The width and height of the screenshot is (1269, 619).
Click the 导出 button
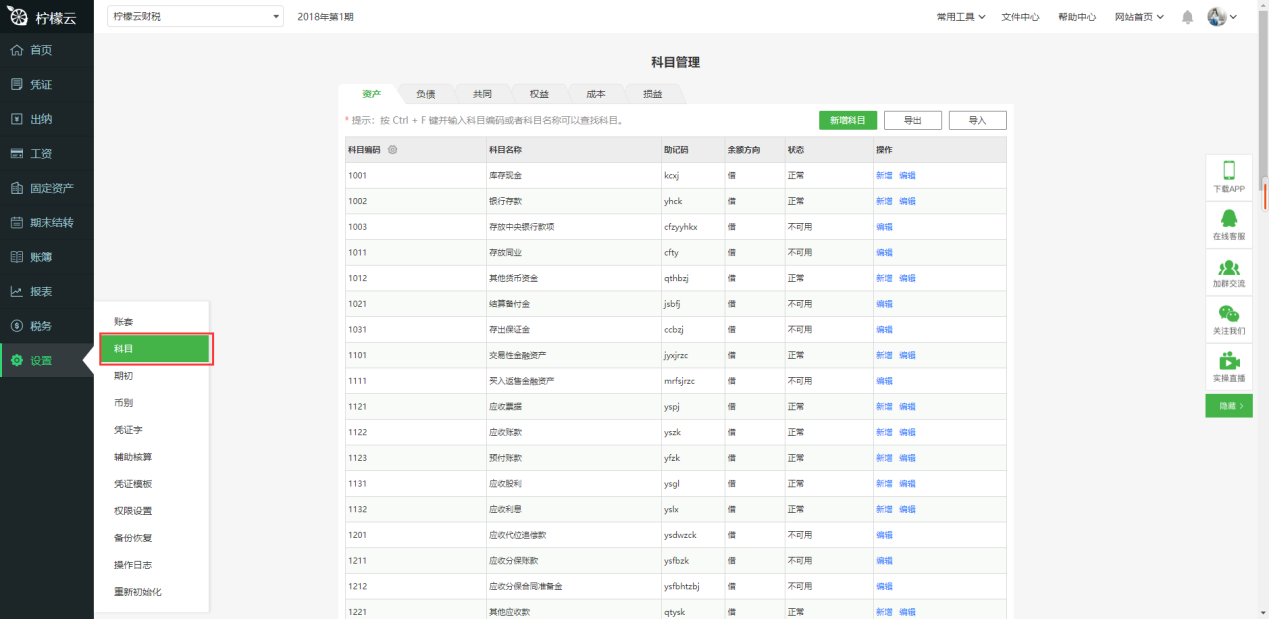(912, 120)
